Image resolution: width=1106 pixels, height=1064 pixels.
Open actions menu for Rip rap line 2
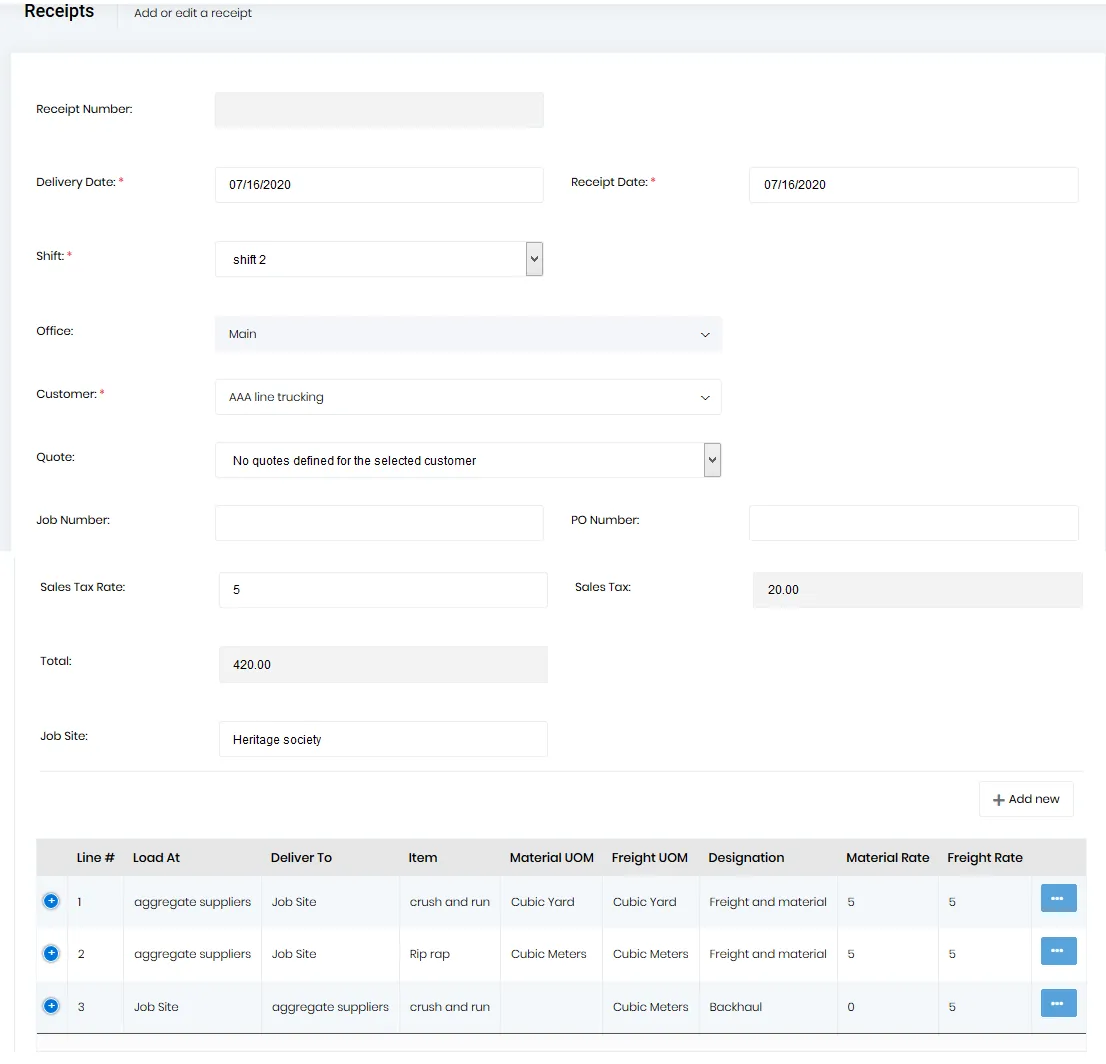coord(1058,951)
